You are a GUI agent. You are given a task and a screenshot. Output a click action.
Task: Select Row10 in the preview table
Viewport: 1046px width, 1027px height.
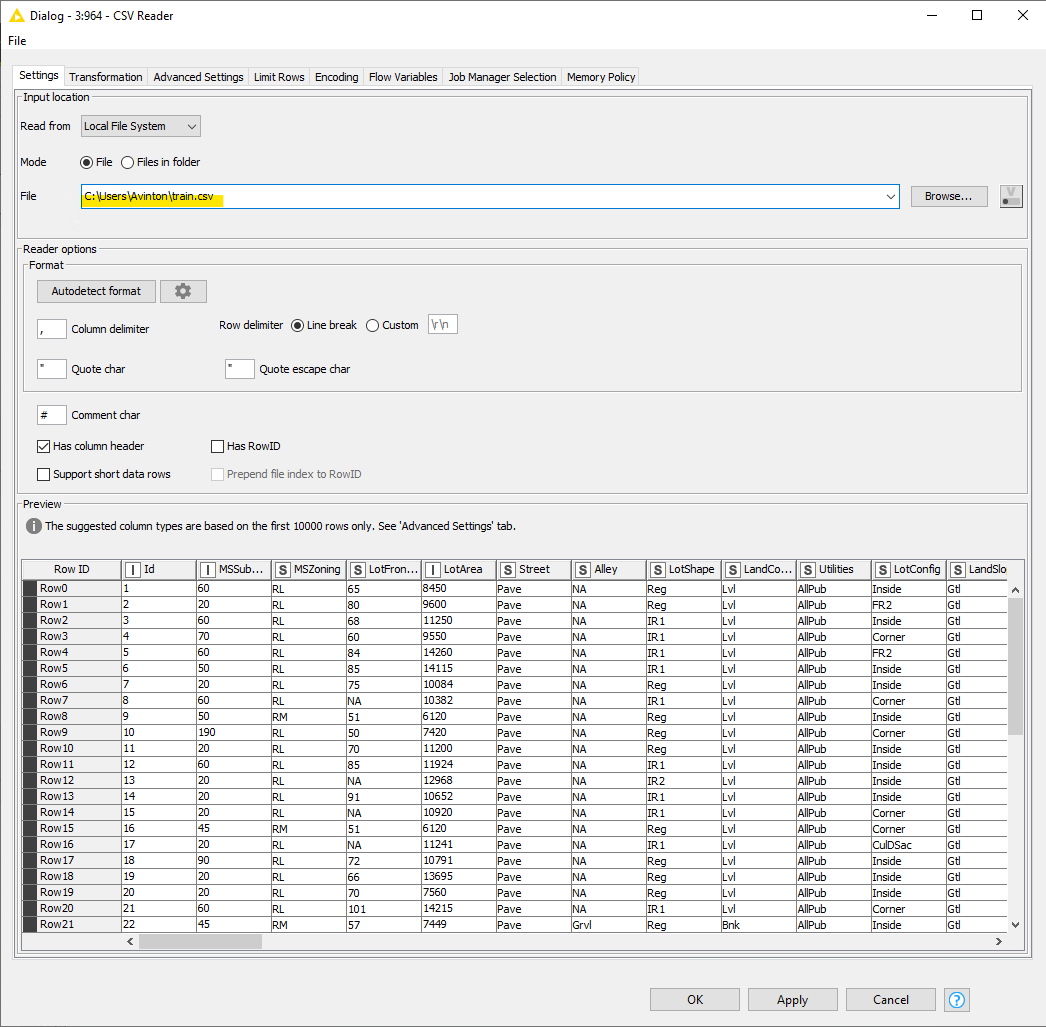coord(71,748)
